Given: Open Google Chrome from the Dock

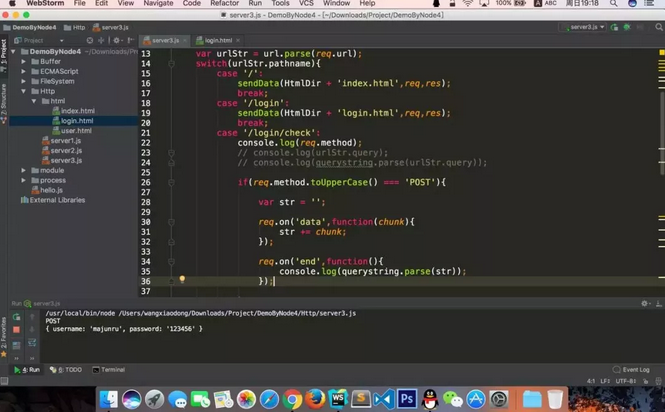Looking at the screenshot, I should tap(292, 399).
